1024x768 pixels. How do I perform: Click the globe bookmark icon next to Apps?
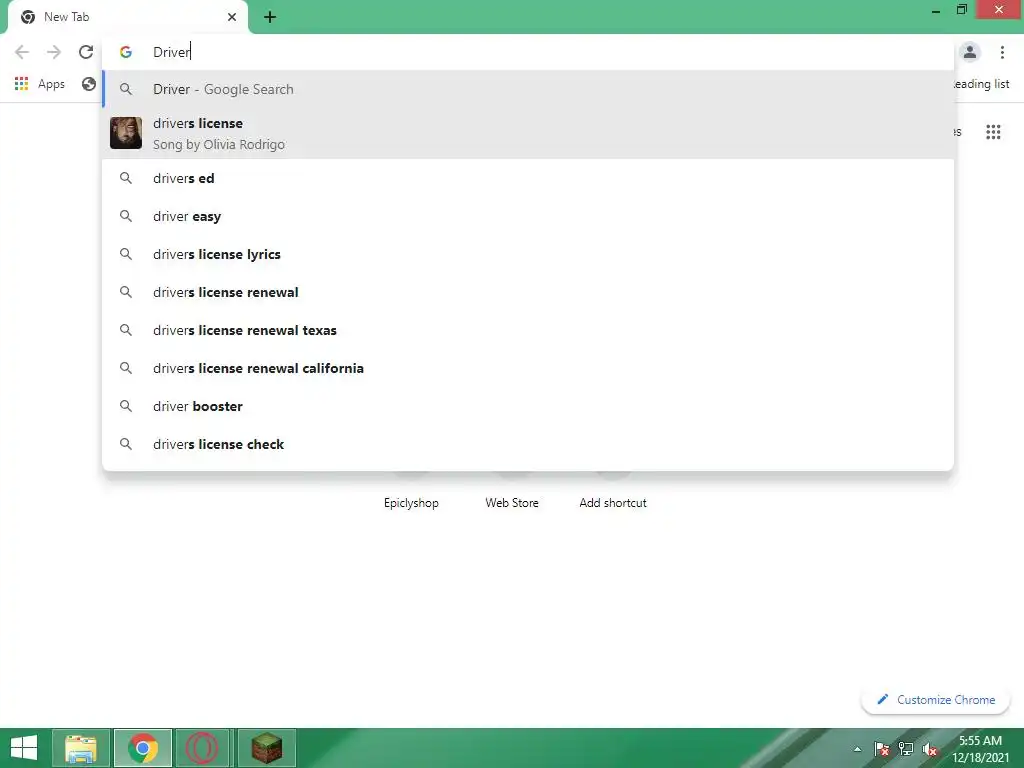[89, 84]
